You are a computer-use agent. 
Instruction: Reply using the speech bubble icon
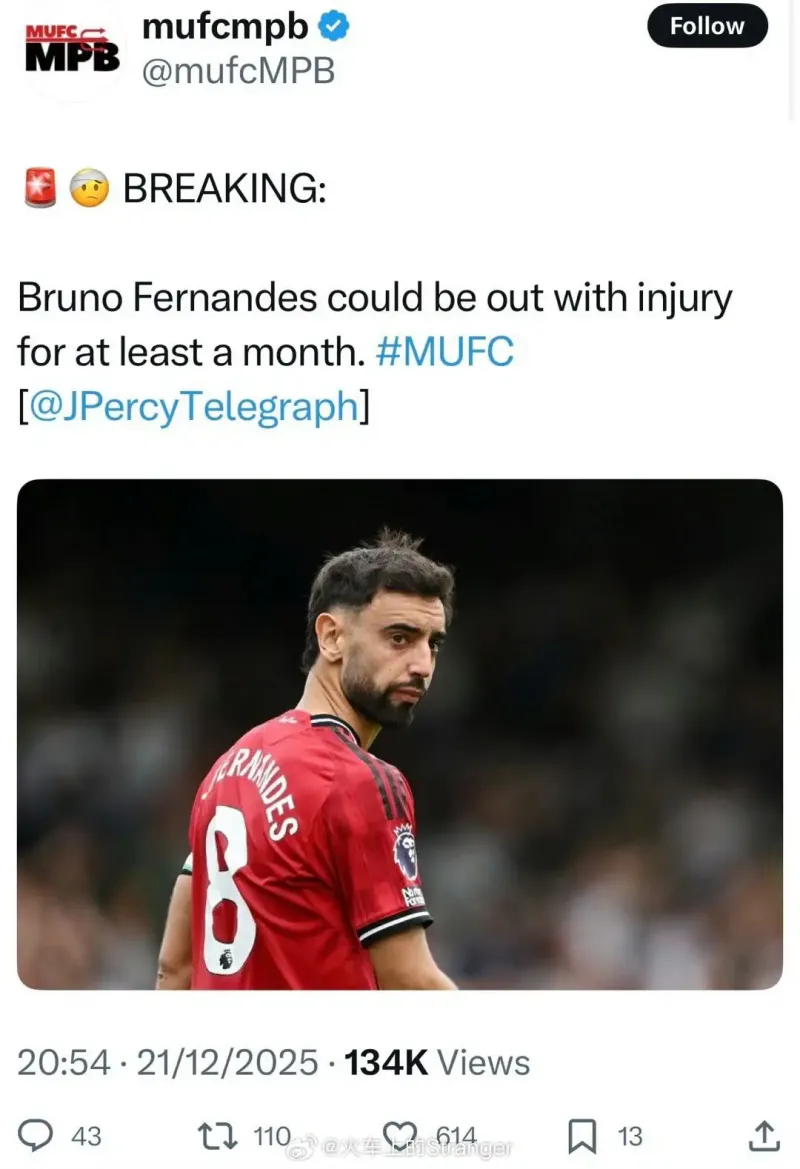point(36,1136)
